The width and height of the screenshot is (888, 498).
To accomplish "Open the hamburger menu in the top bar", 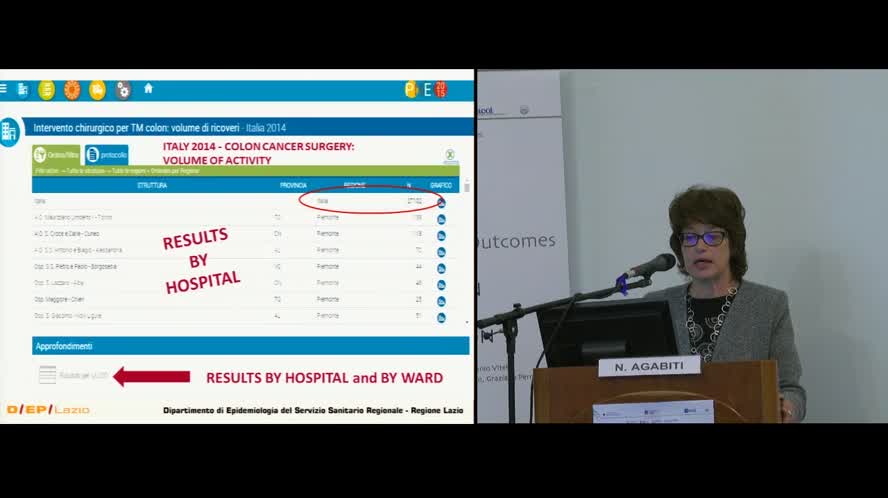I will [x=3, y=88].
